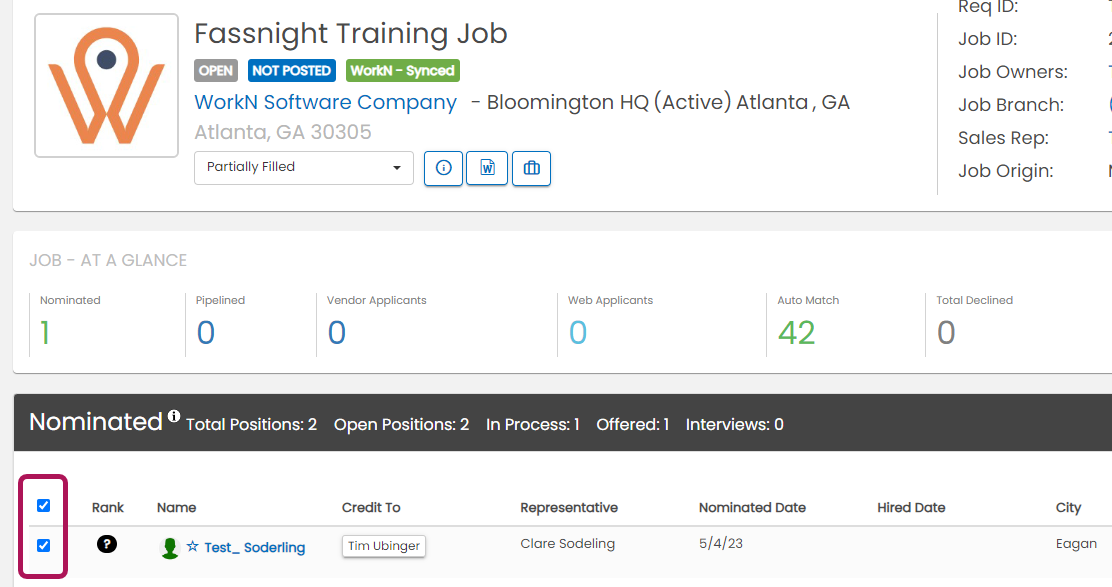The image size is (1112, 587).
Task: Click the Job ID label
Action: coord(988,39)
